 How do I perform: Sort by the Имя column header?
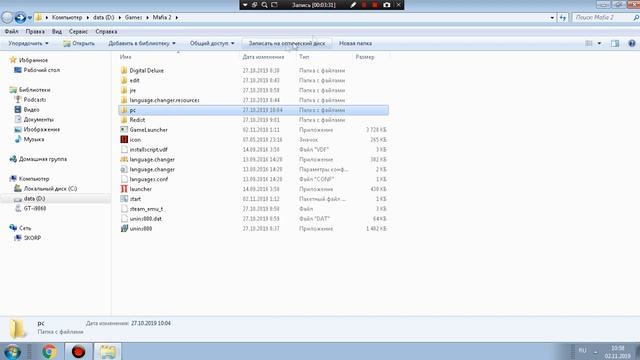[x=125, y=57]
